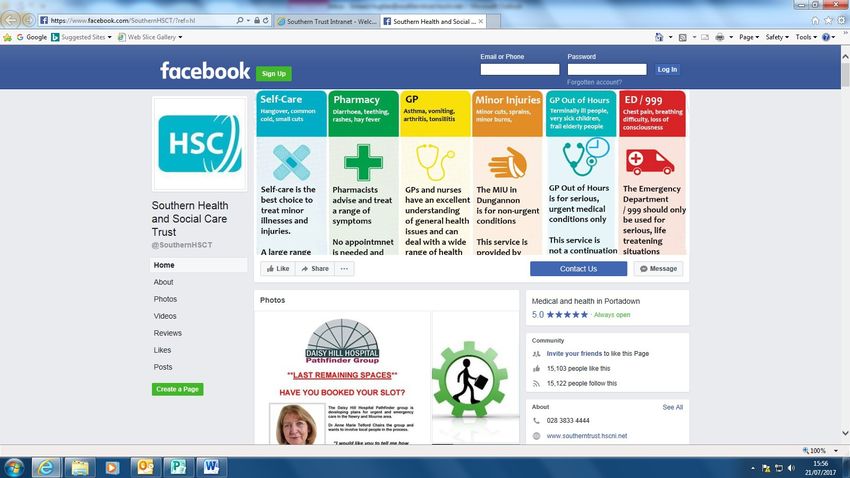Open the three-dot more options button
Screen dimensions: 850x478
(x=344, y=269)
